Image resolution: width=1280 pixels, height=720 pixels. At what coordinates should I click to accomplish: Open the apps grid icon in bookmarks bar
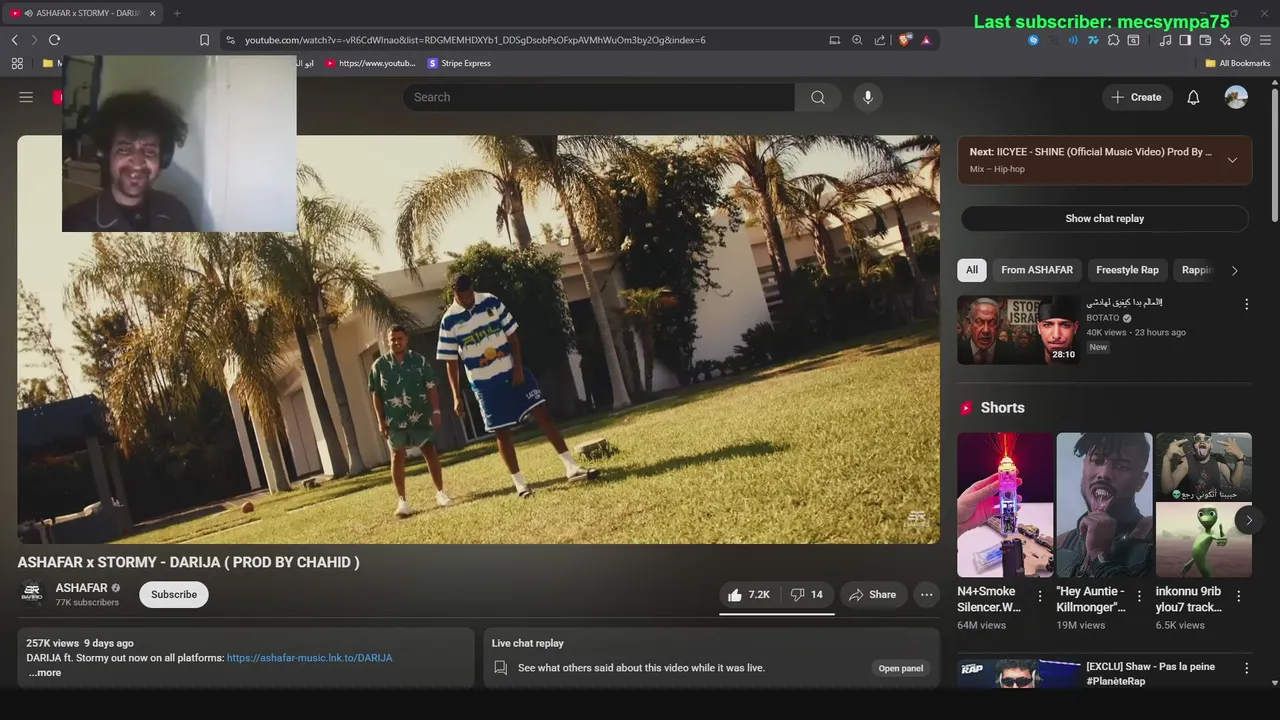click(x=17, y=63)
